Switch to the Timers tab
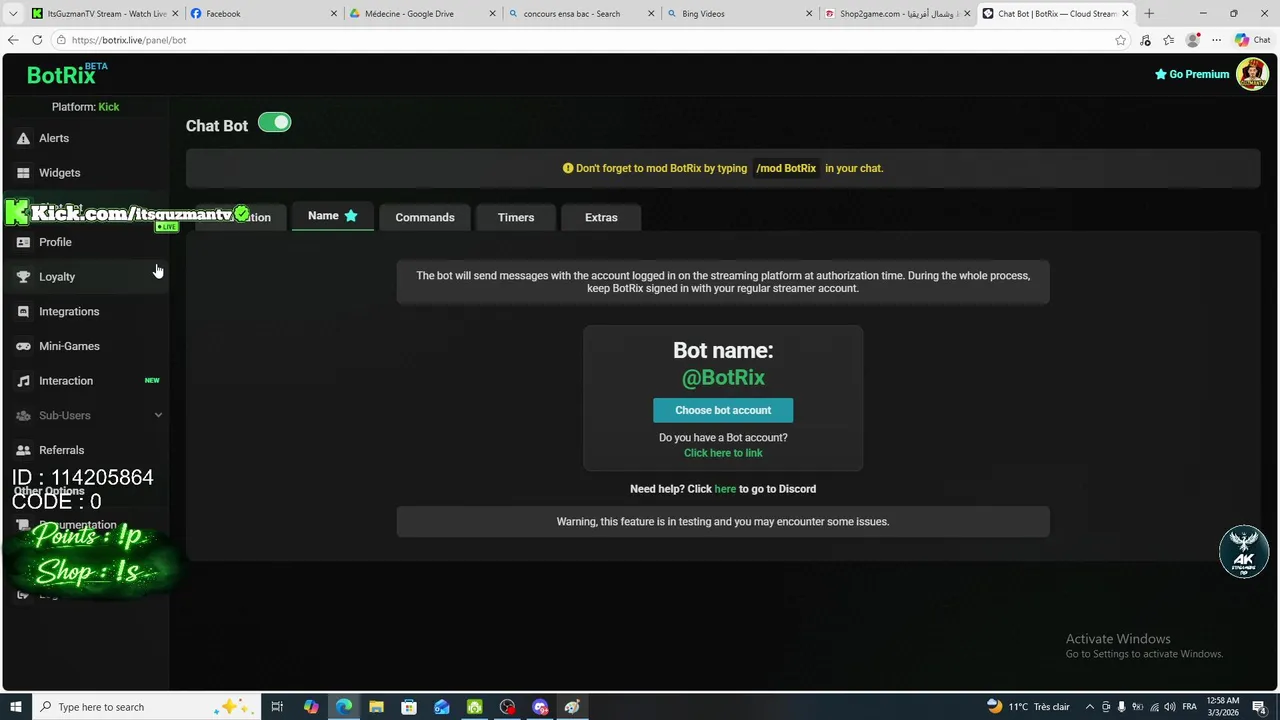1280x720 pixels. coord(516,217)
